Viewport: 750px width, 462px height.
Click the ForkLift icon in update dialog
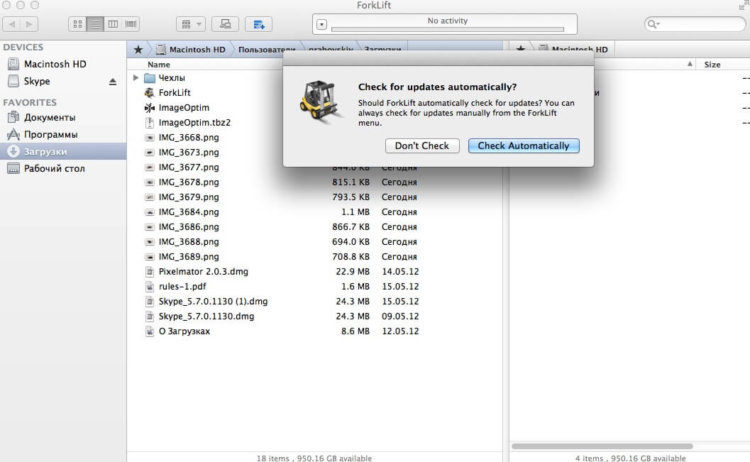(x=319, y=100)
